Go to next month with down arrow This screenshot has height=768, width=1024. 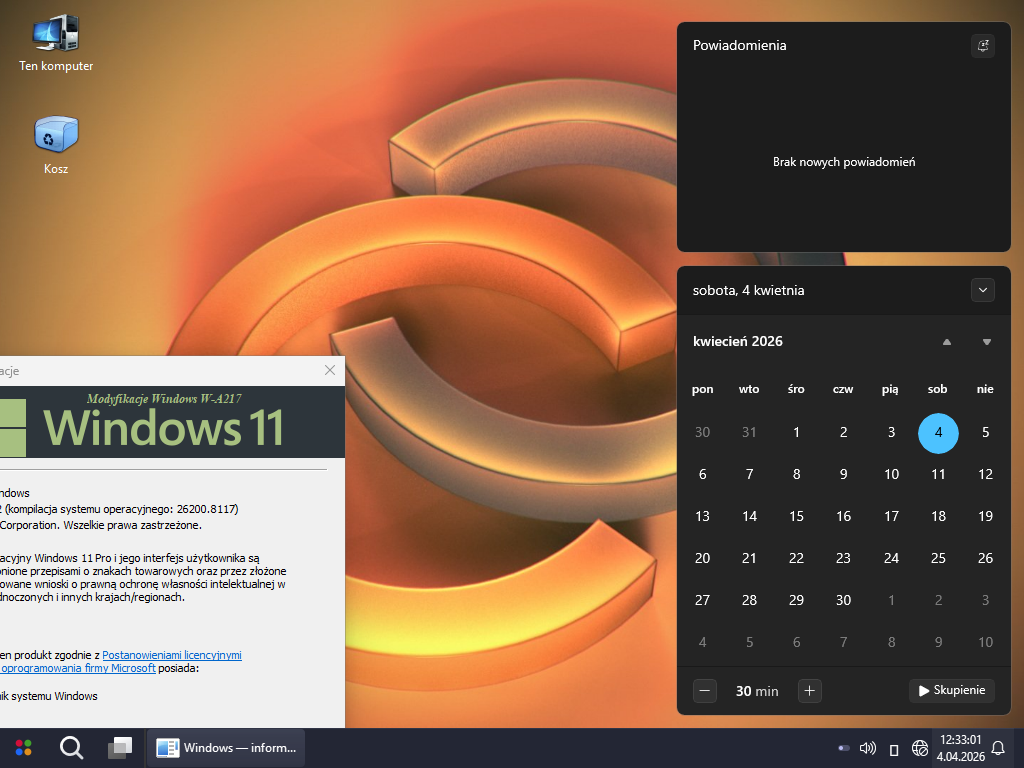987,342
